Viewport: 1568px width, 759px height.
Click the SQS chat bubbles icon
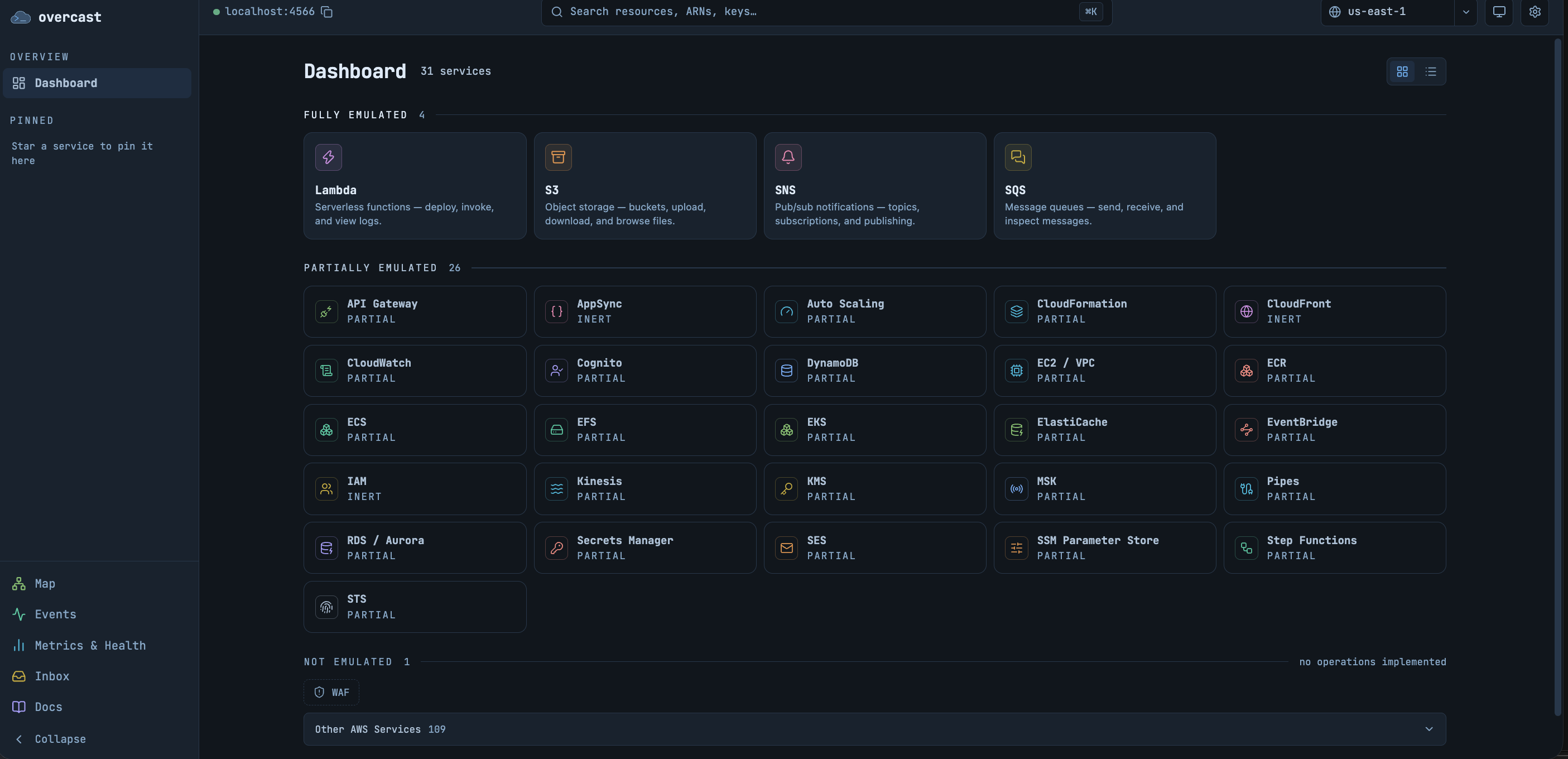[x=1018, y=157]
